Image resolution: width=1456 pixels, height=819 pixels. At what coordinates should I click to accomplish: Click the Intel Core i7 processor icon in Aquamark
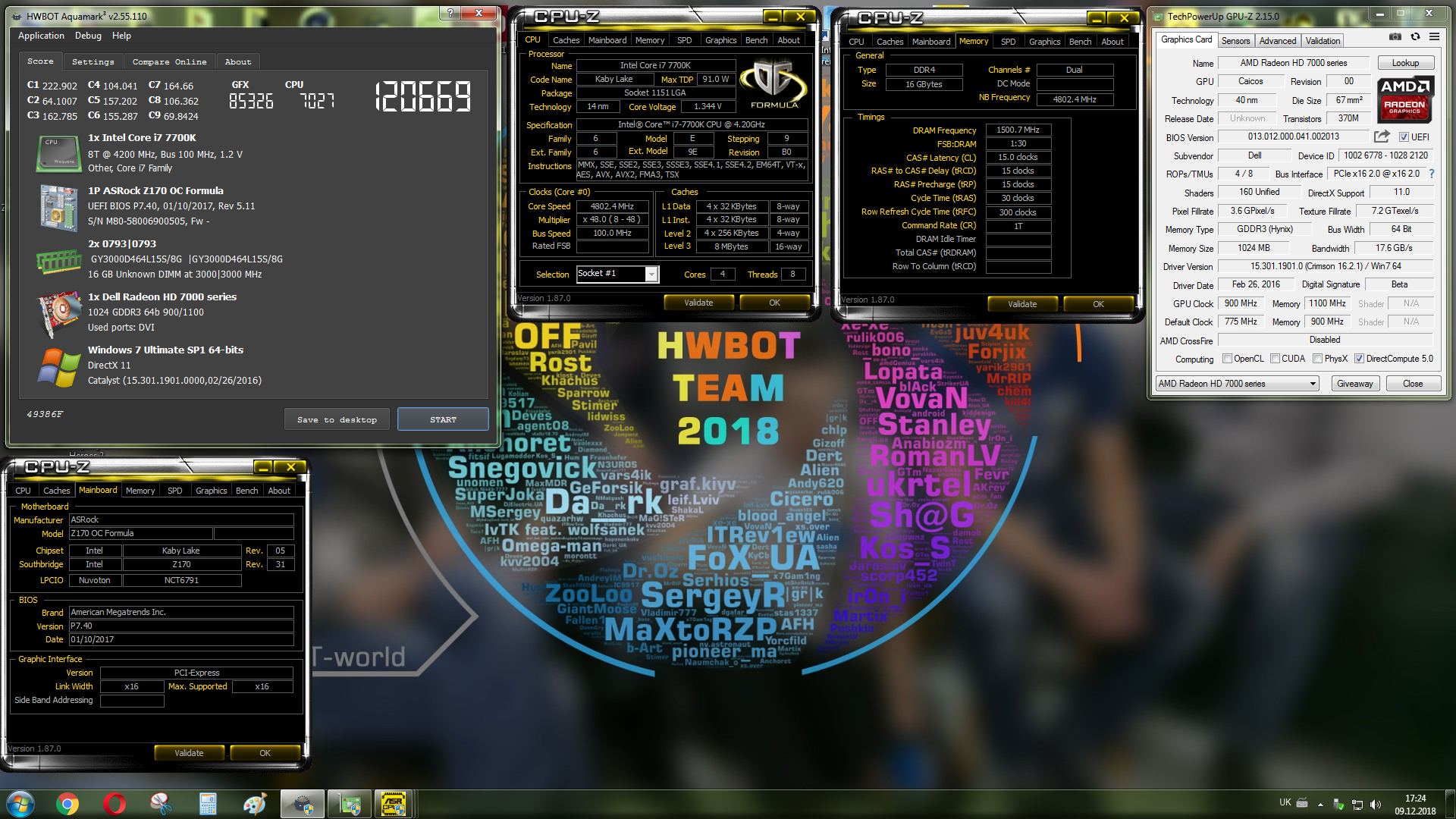pyautogui.click(x=58, y=153)
